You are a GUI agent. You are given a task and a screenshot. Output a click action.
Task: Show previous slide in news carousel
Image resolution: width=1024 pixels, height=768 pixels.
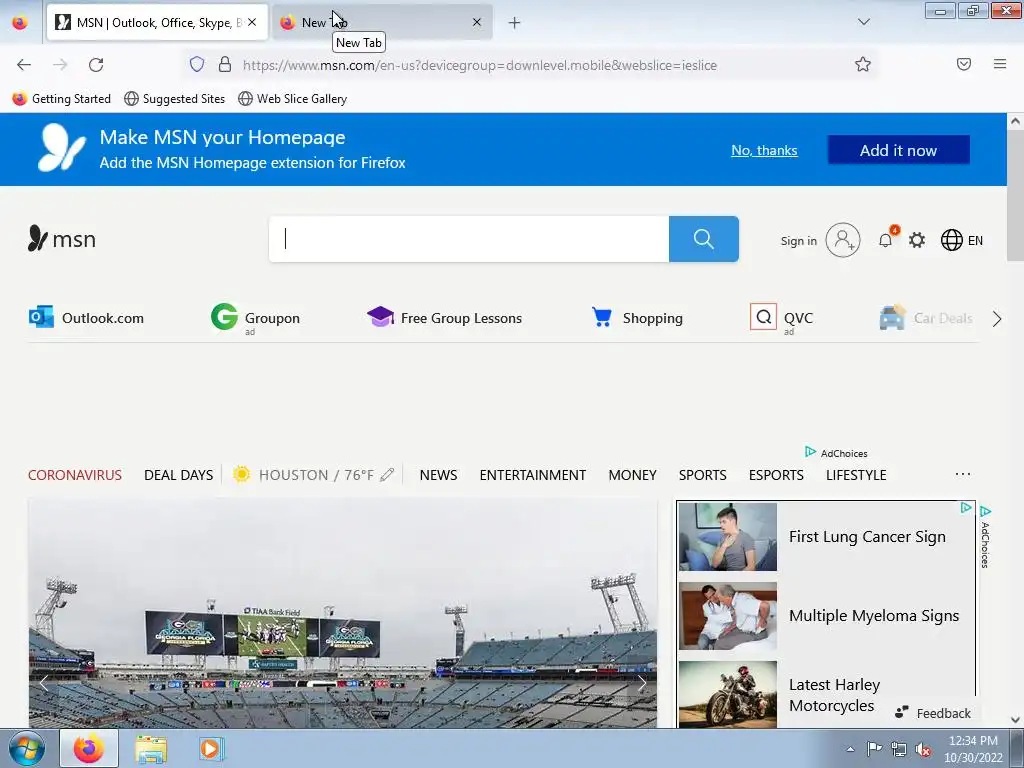44,683
